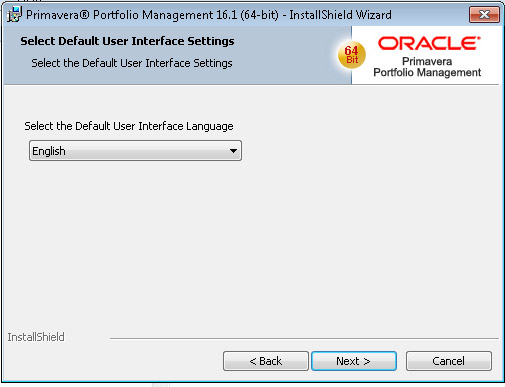The height and width of the screenshot is (387, 505).
Task: Close the InstallShield Wizard window
Action: pos(484,15)
